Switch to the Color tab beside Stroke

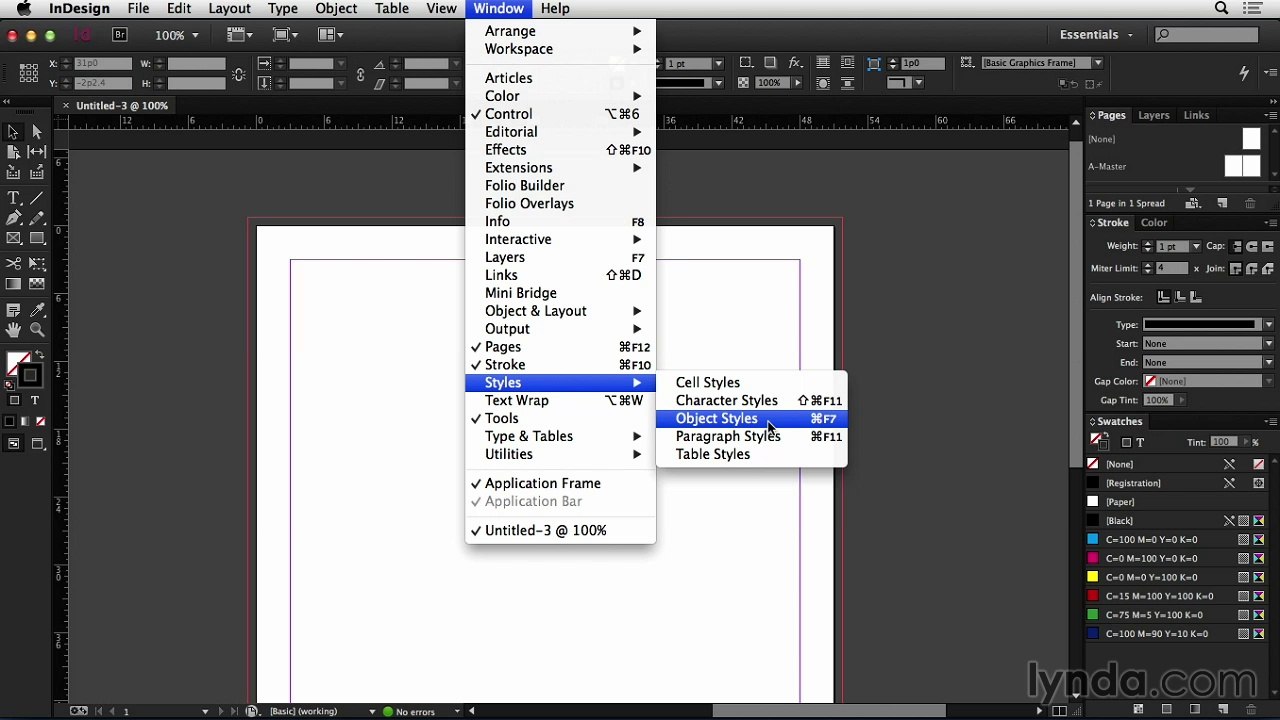(x=1154, y=223)
